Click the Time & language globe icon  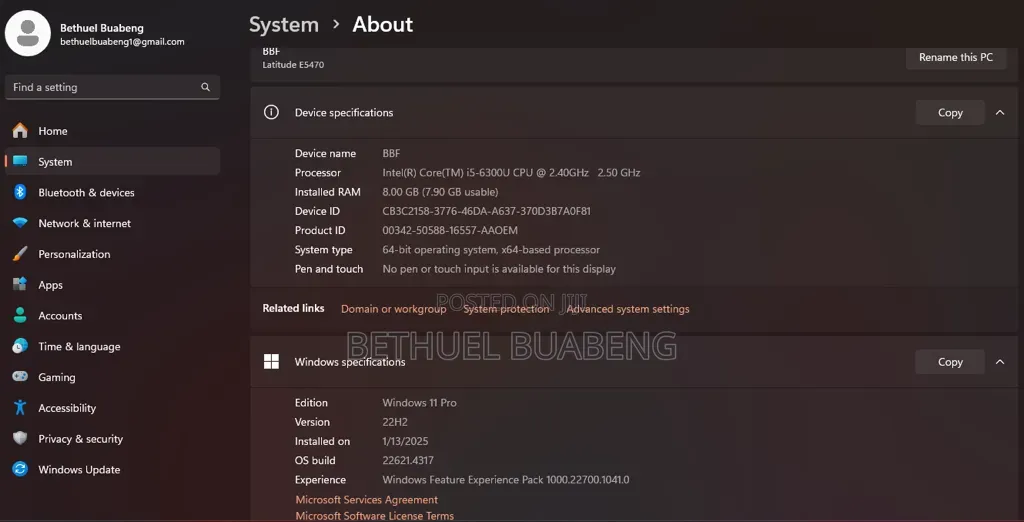pyautogui.click(x=20, y=346)
